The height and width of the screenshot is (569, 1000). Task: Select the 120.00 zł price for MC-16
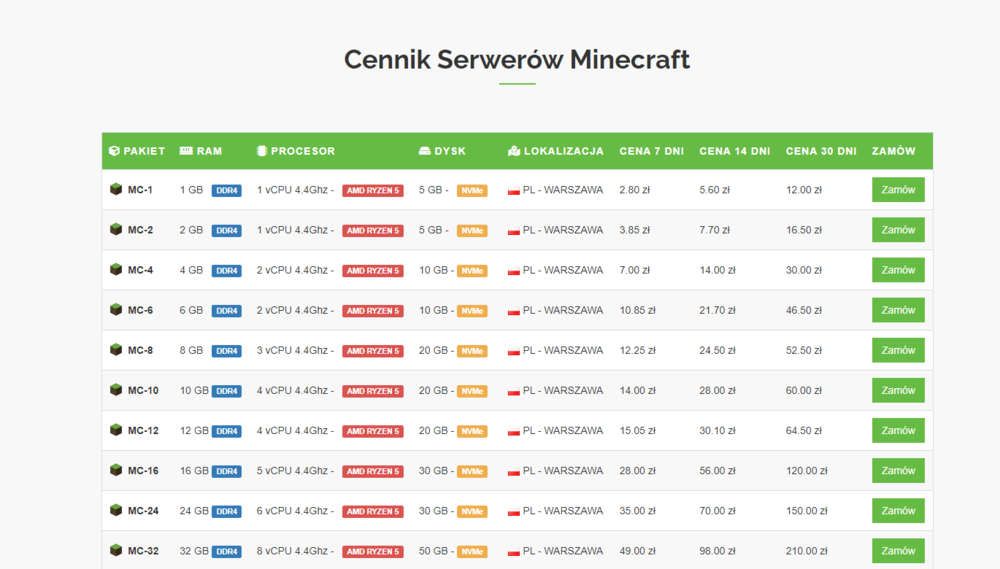(807, 471)
